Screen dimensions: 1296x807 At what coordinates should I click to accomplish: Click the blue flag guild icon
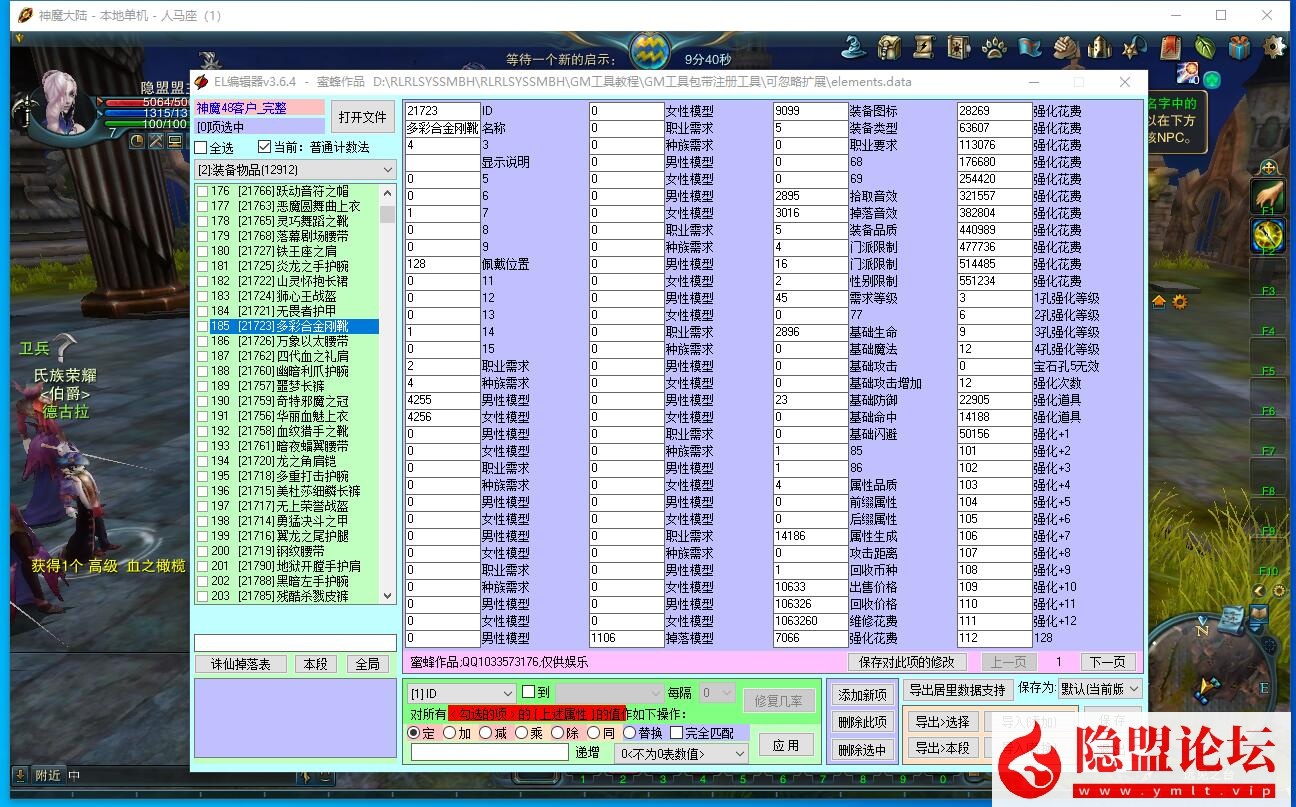(x=1029, y=47)
